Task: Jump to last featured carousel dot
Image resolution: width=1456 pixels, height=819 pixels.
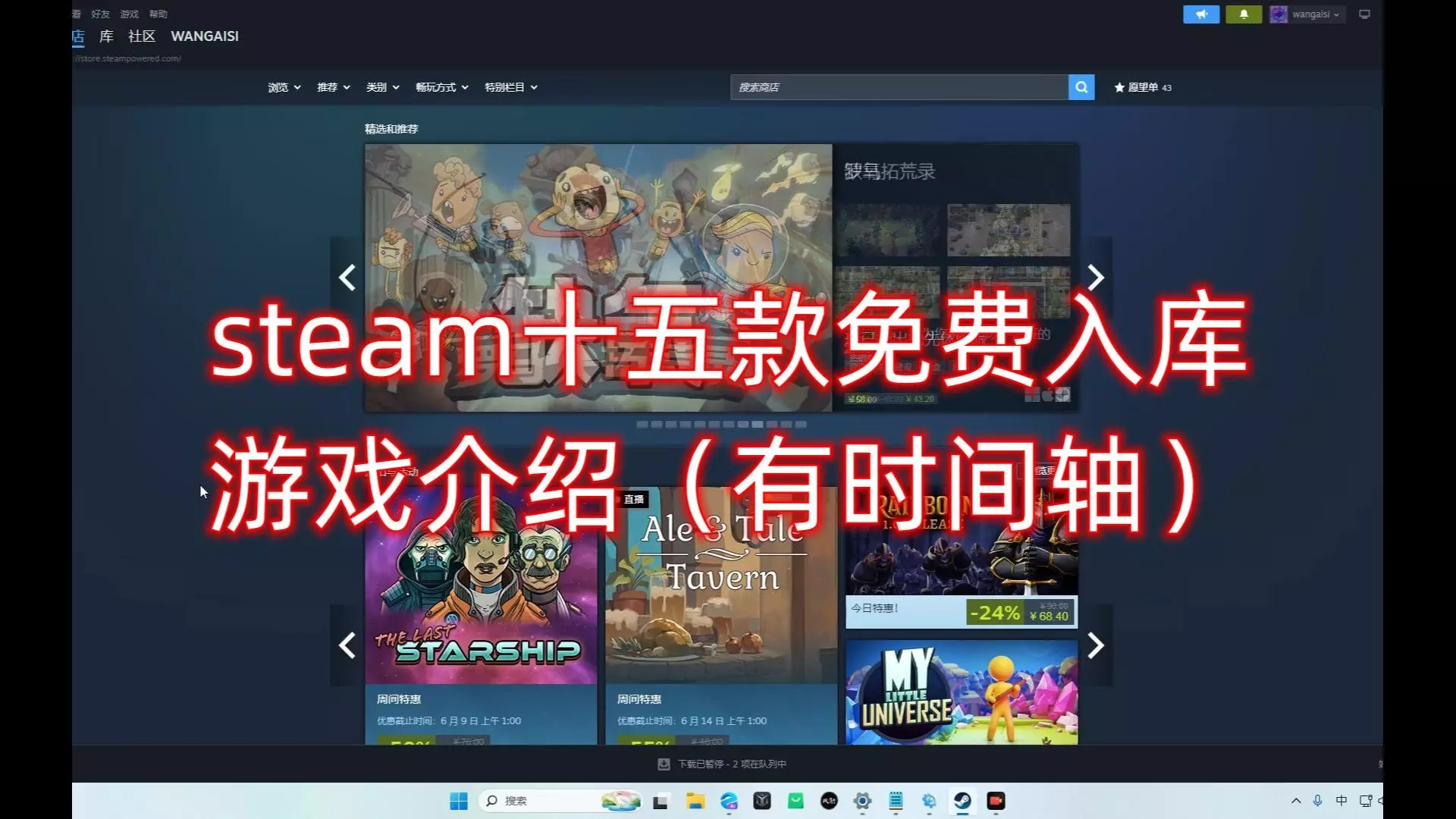Action: coord(801,425)
